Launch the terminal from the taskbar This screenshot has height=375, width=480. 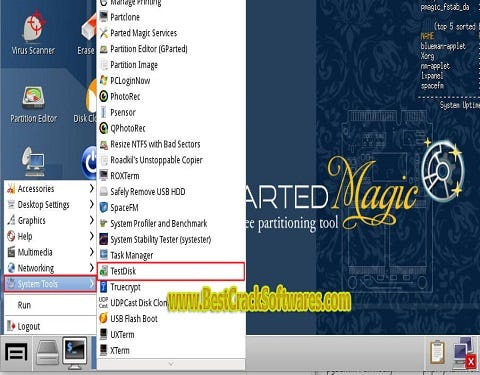click(75, 353)
